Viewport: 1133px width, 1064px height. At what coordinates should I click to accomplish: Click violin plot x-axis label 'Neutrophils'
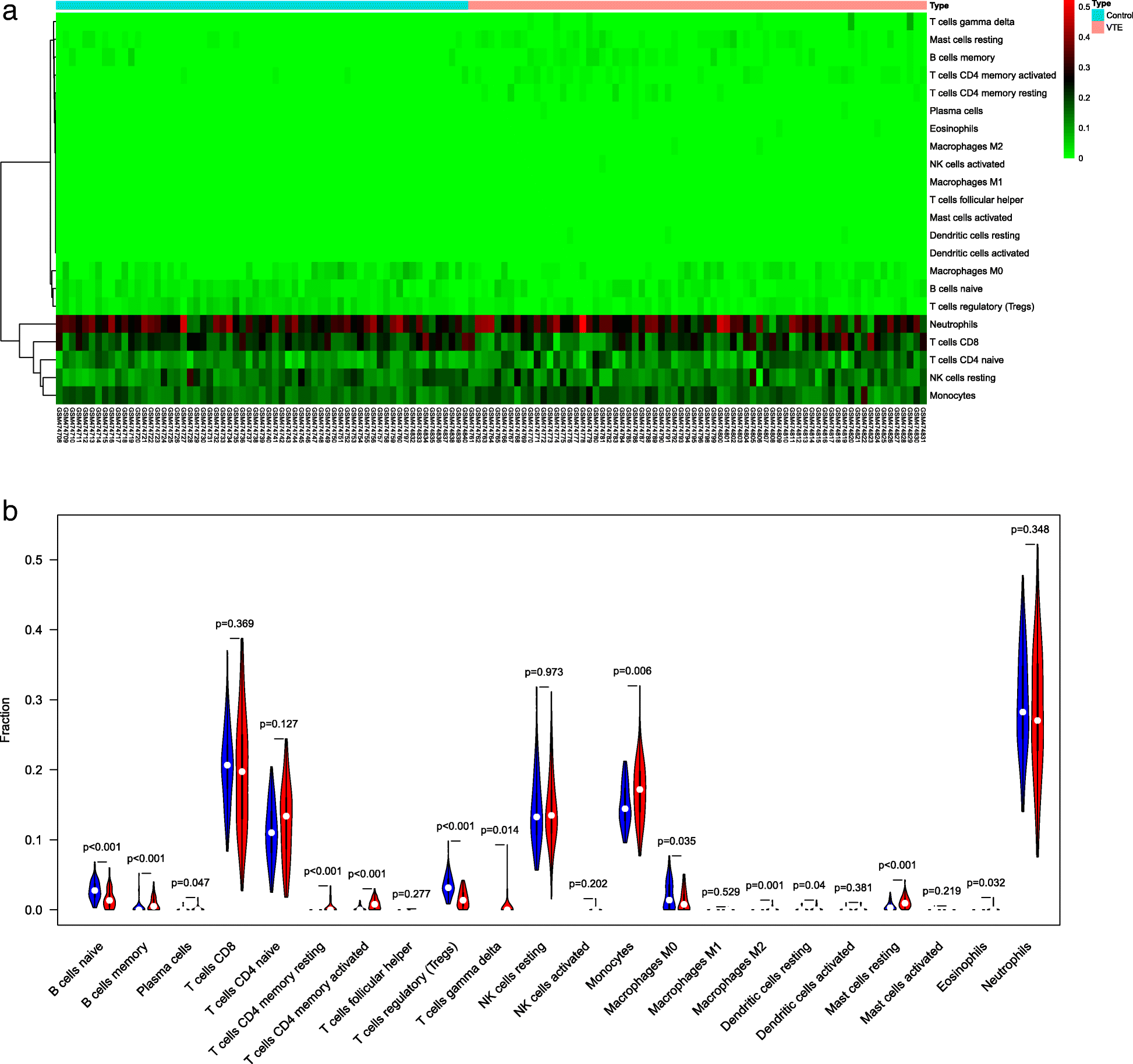[x=1005, y=966]
